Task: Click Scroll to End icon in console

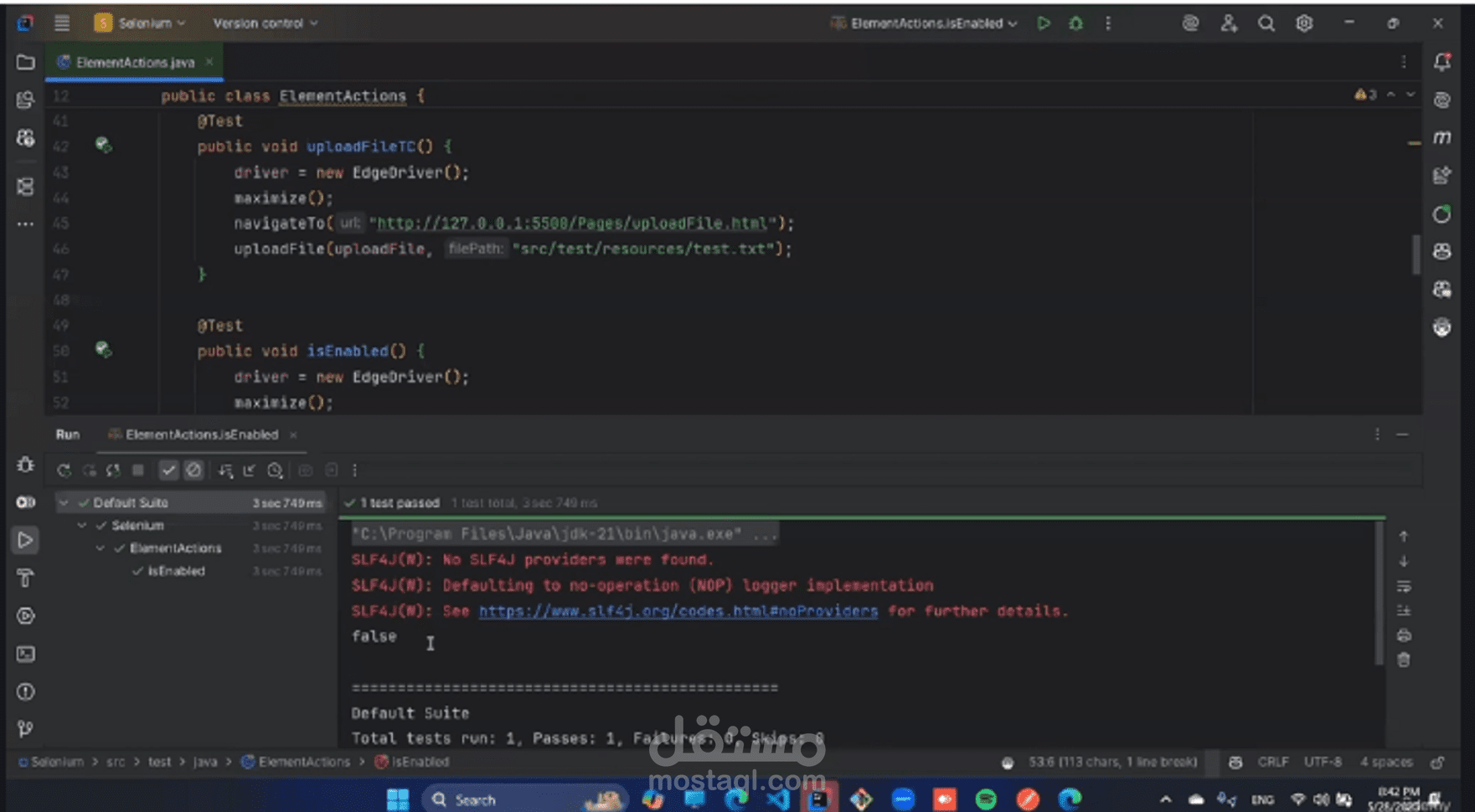Action: coord(1404,610)
